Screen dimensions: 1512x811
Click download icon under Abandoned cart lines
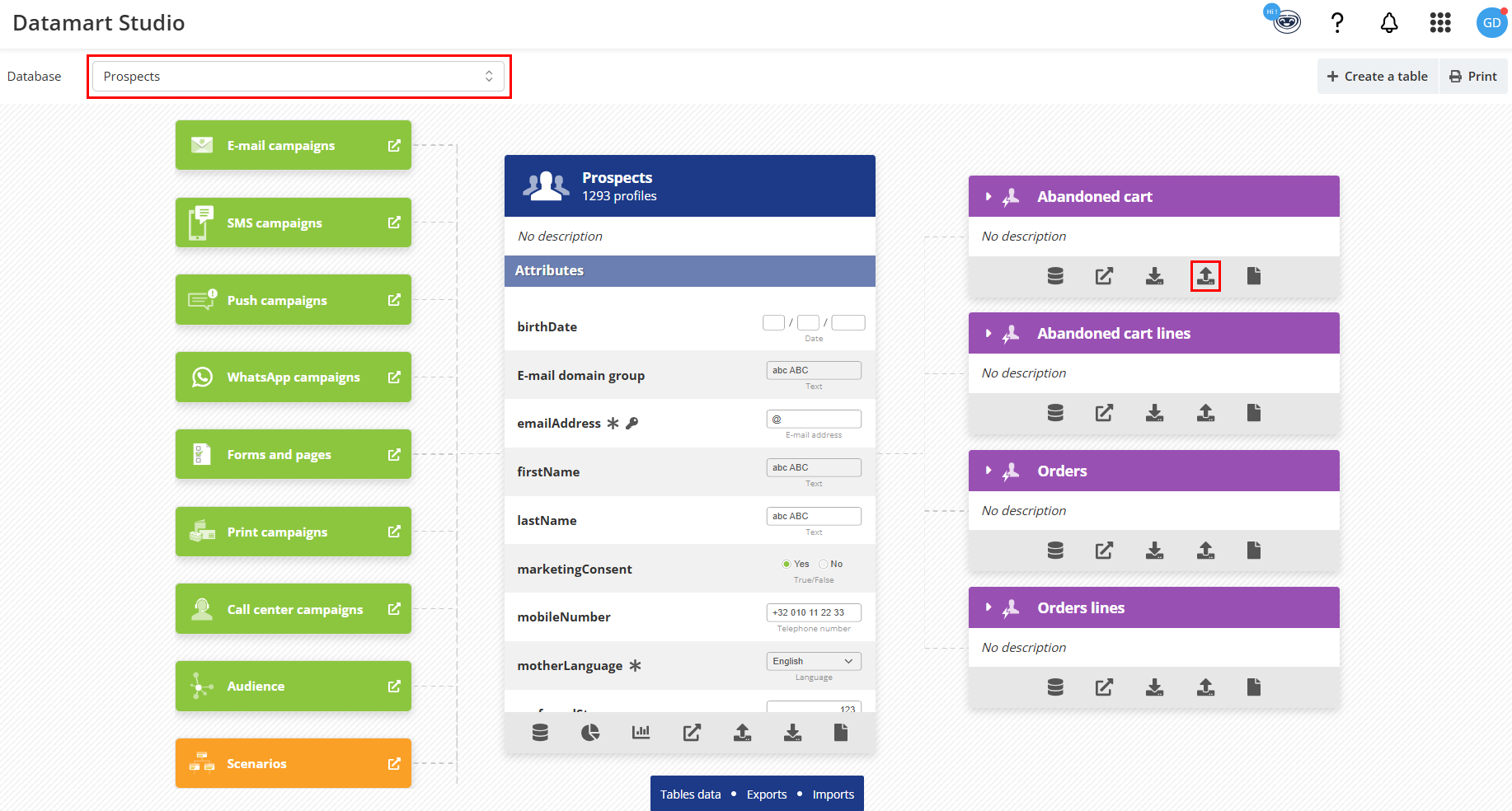click(1154, 413)
